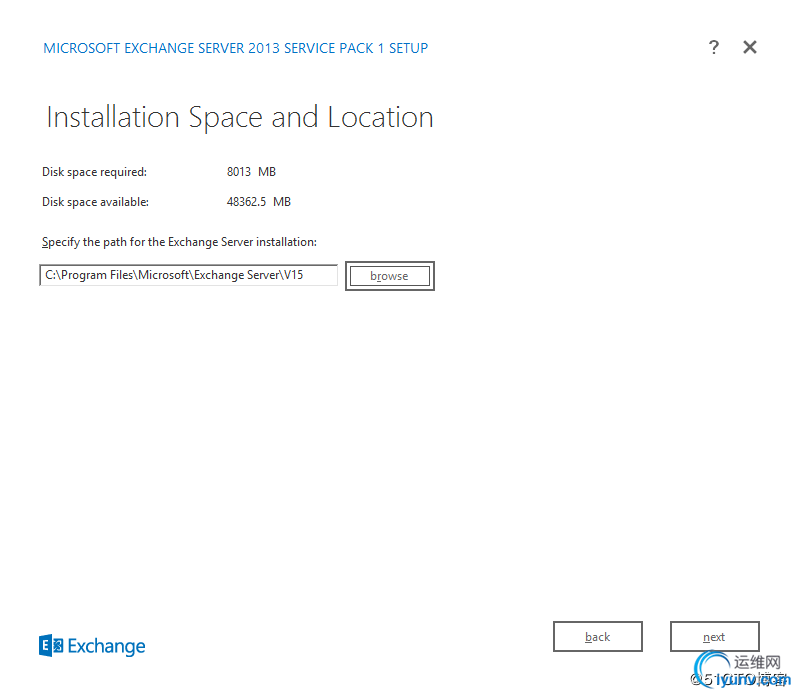Click 'Specify the path for the Exchange Server installation:' label

coord(179,242)
